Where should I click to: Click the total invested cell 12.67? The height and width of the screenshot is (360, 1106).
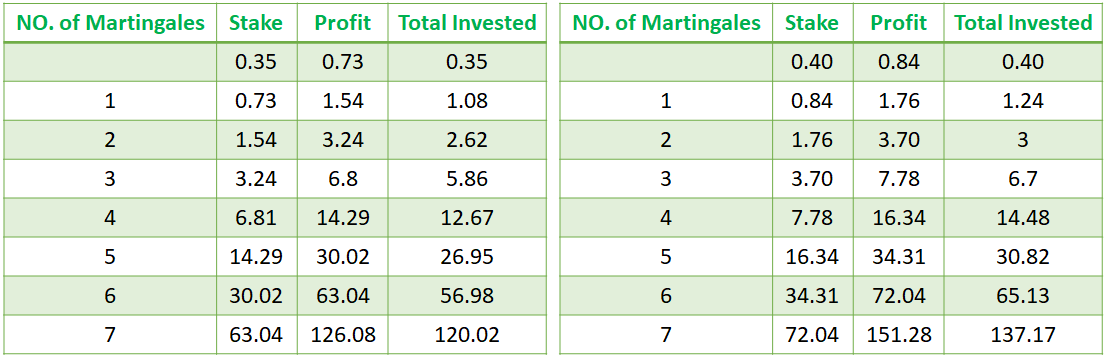[467, 217]
